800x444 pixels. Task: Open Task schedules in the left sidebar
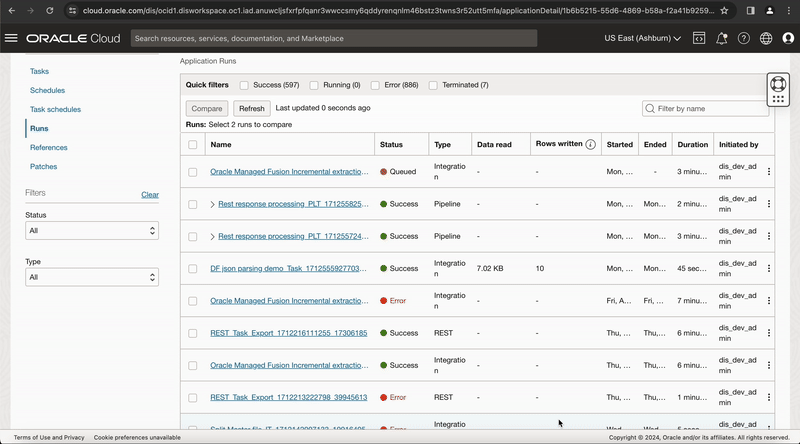click(55, 109)
